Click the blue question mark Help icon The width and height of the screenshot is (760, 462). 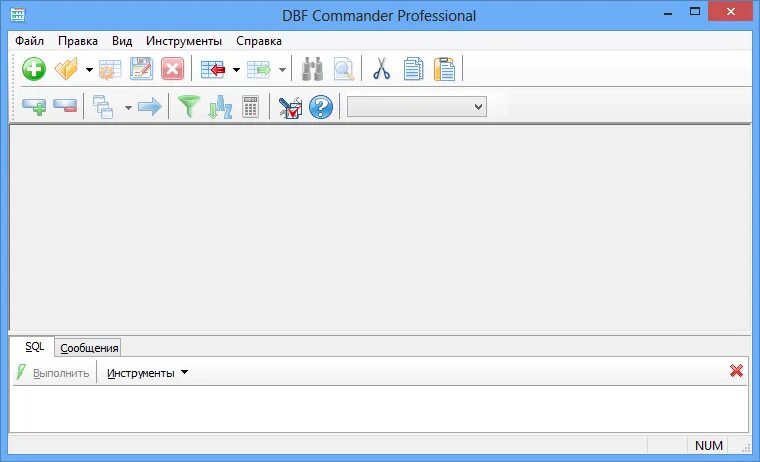tap(321, 107)
